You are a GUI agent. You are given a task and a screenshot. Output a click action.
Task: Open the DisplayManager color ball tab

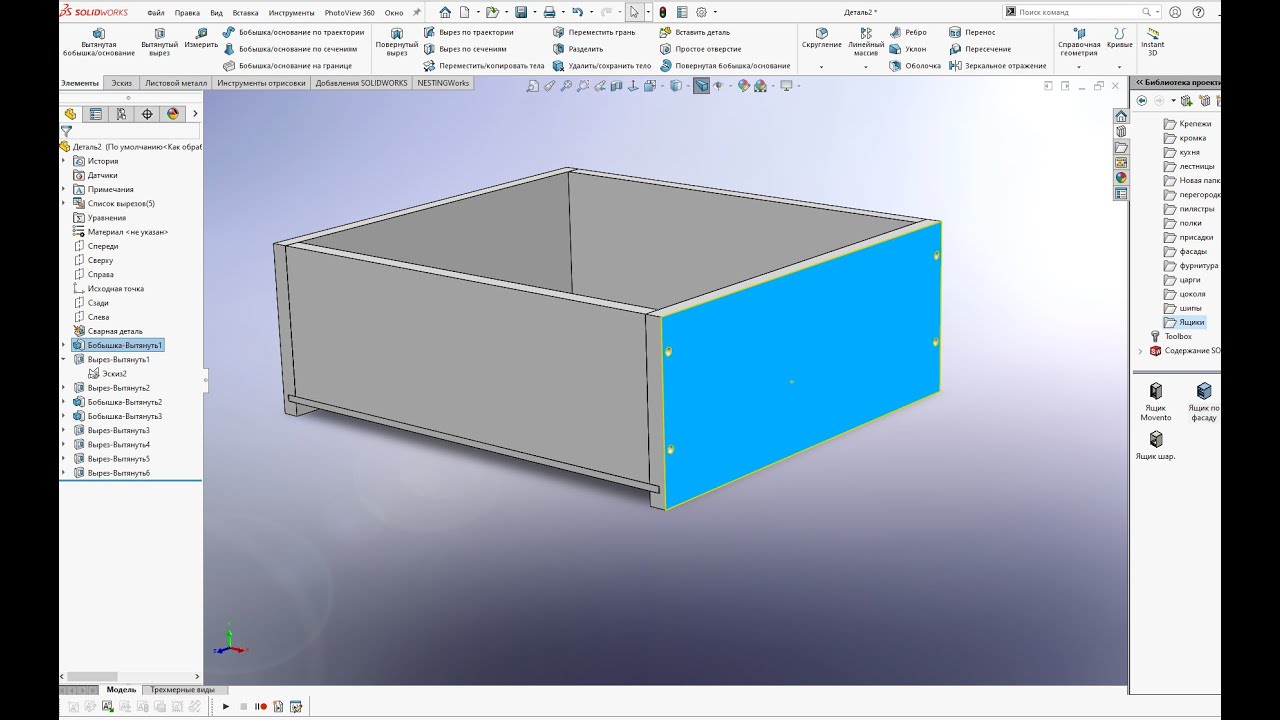173,114
